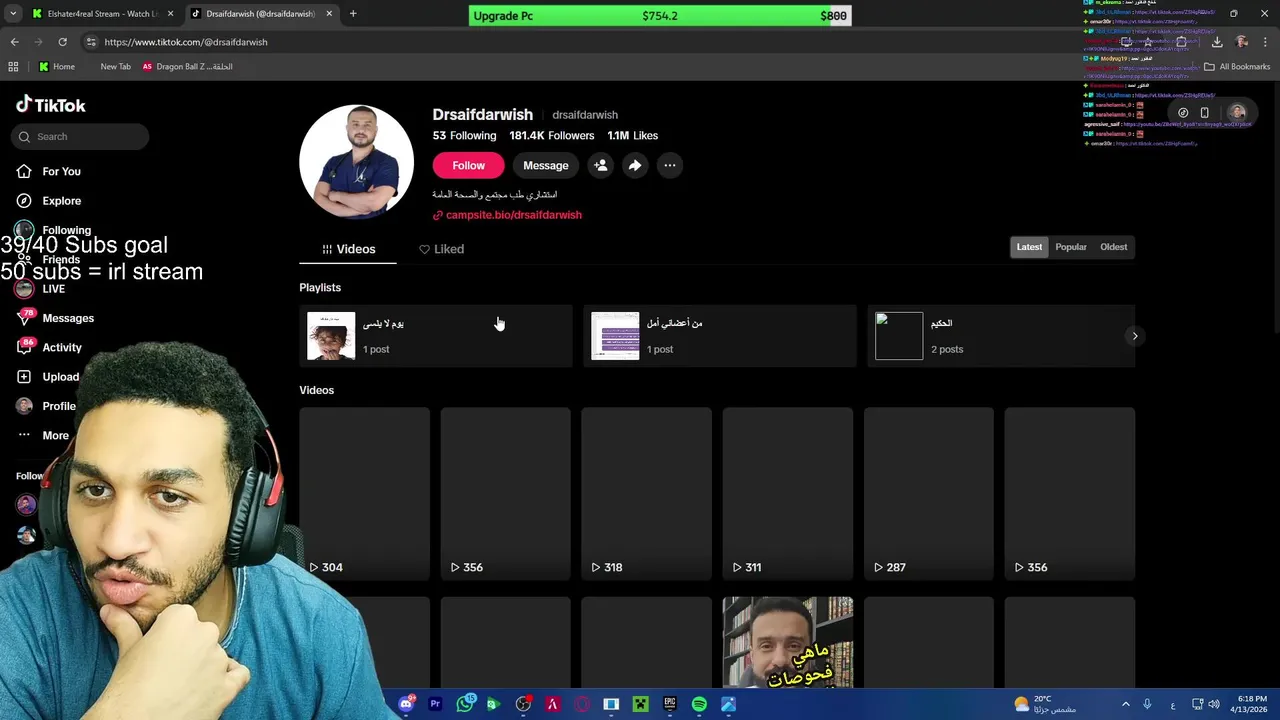Bookmark this page with star icon
Screen dimensions: 1280x720
tap(1148, 42)
